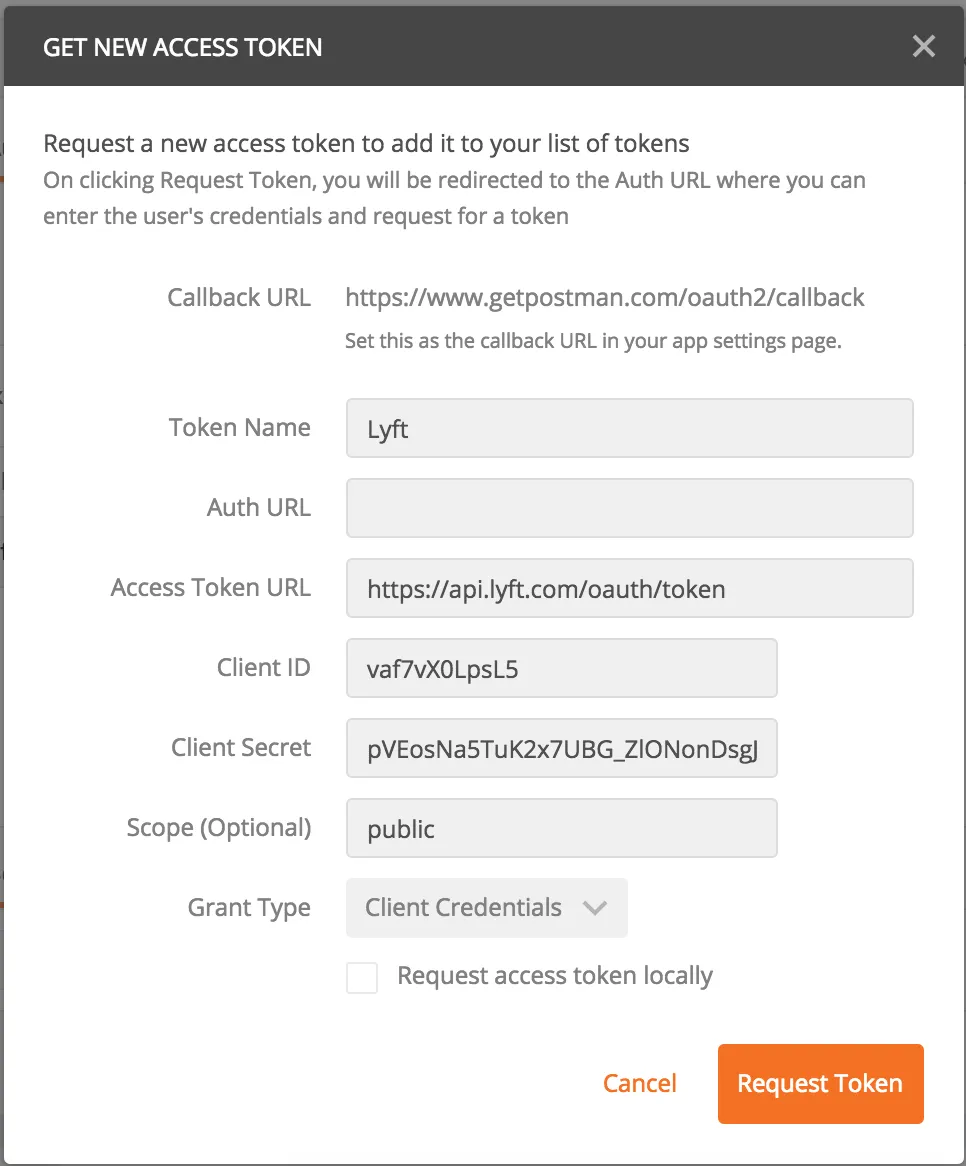Click the 'Request access token locally' label text

tap(555, 976)
